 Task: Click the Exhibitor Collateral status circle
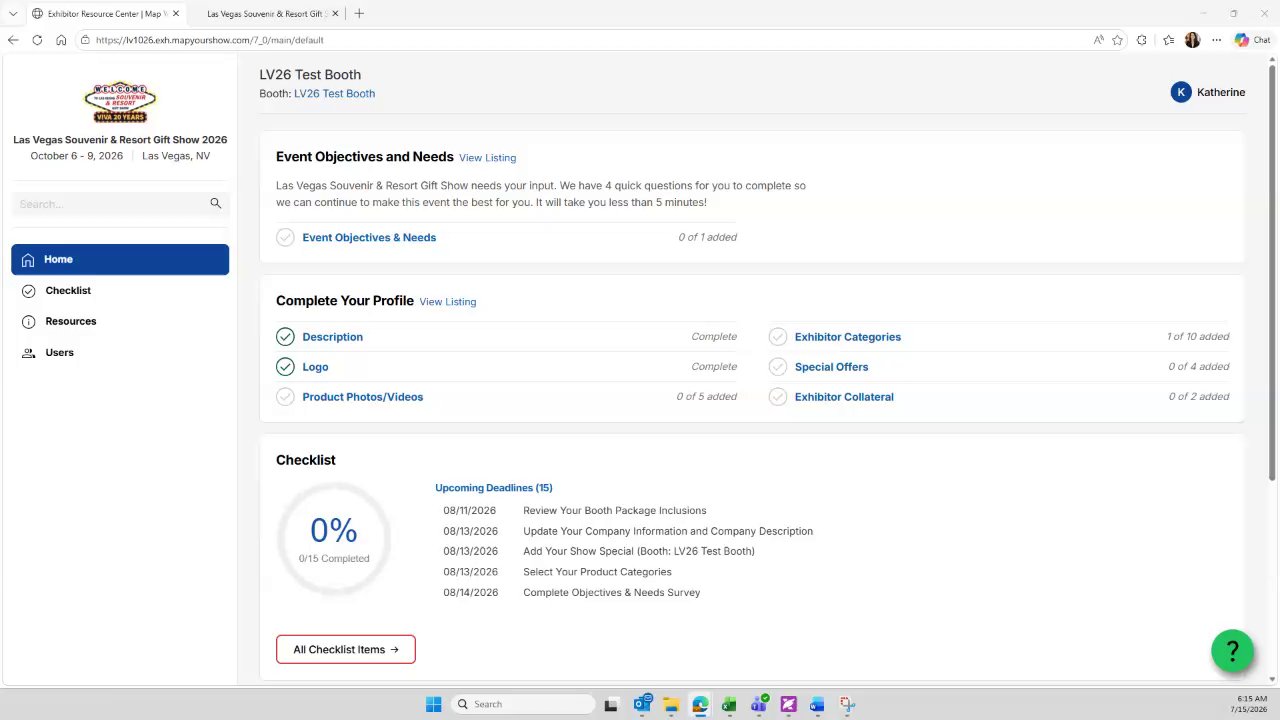coord(777,397)
